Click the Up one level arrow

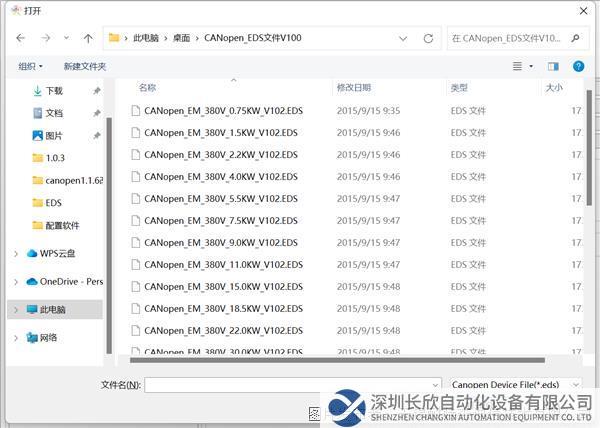click(x=88, y=38)
